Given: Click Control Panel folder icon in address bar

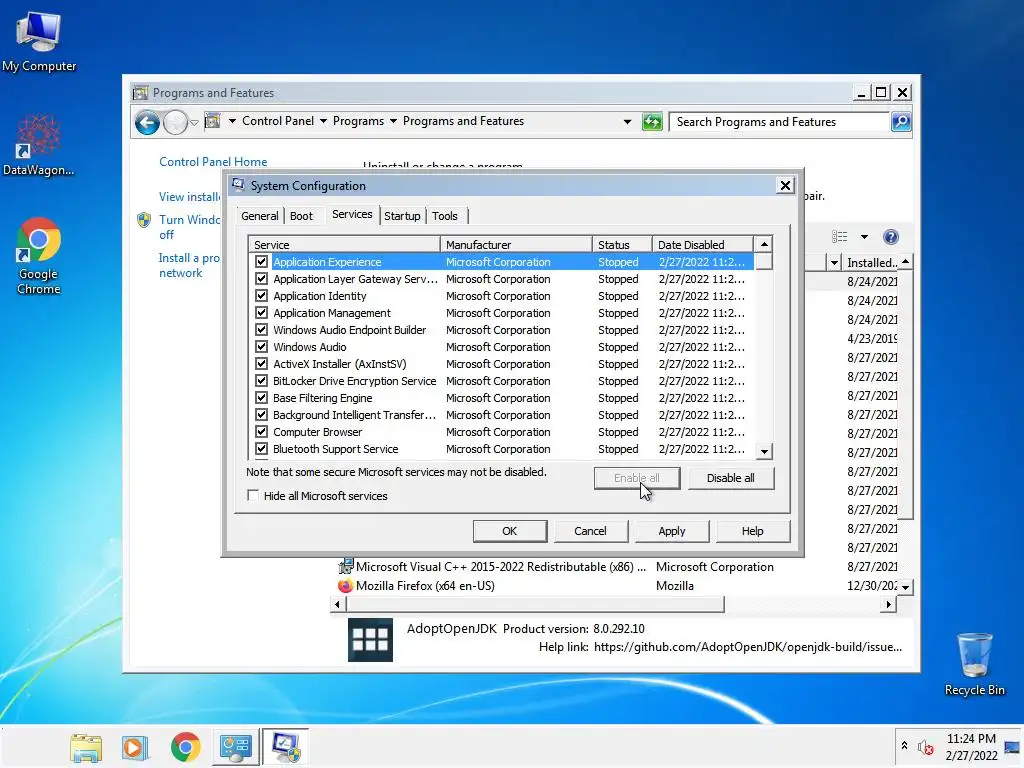Looking at the screenshot, I should pyautogui.click(x=212, y=121).
